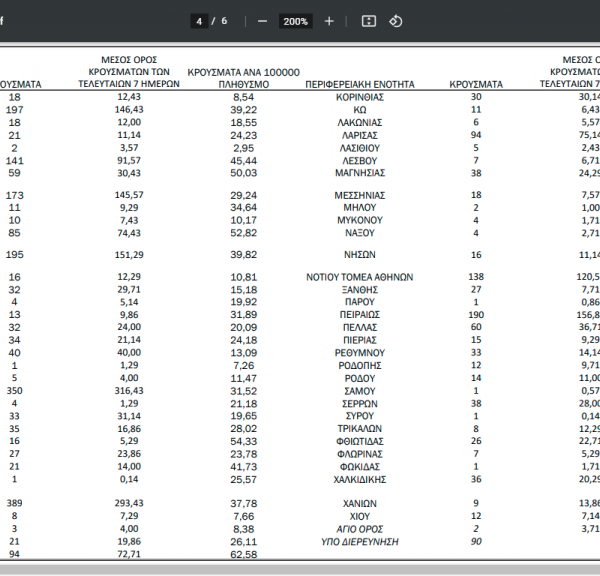Viewport: 600px width, 576px height.
Task: Click the zoom in plus icon
Action: point(329,21)
